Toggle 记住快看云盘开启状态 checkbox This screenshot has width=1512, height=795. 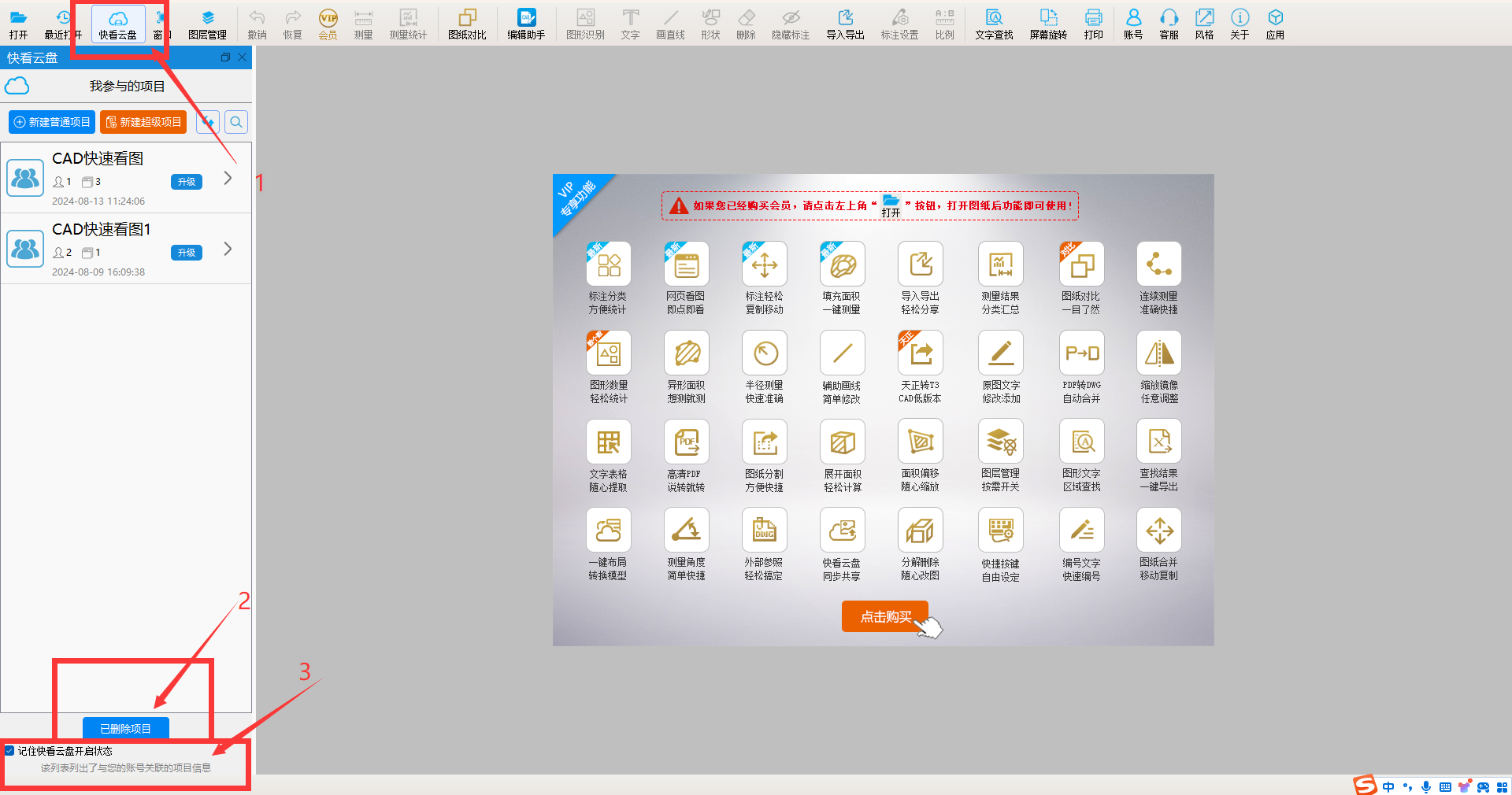point(9,751)
